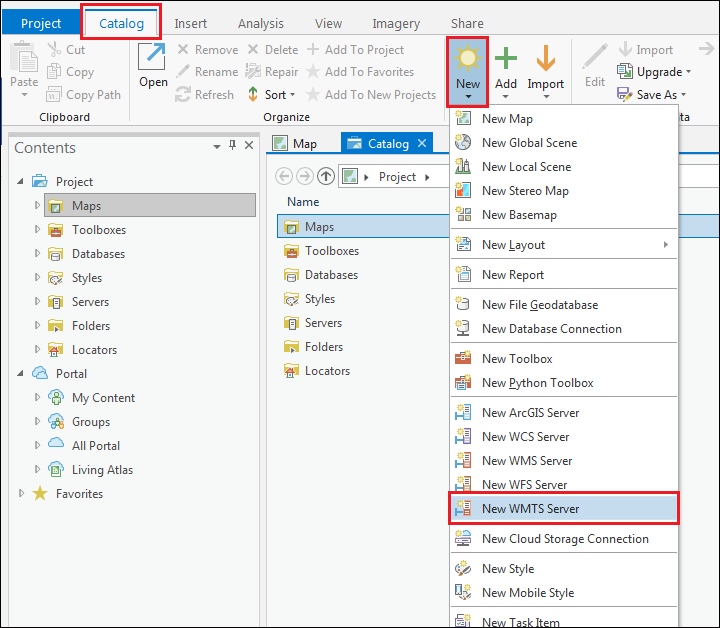The height and width of the screenshot is (628, 720).
Task: Choose New Report menu item
Action: pyautogui.click(x=564, y=275)
